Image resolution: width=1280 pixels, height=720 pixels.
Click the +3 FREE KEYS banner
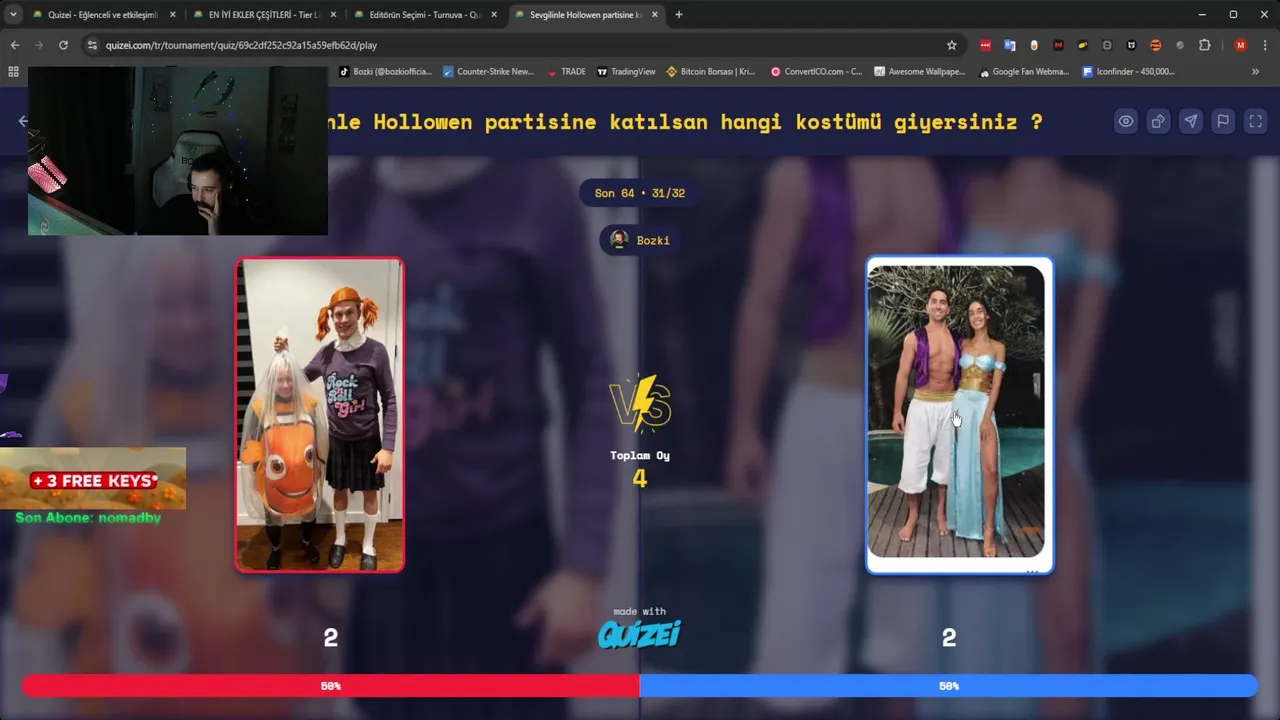[x=93, y=480]
